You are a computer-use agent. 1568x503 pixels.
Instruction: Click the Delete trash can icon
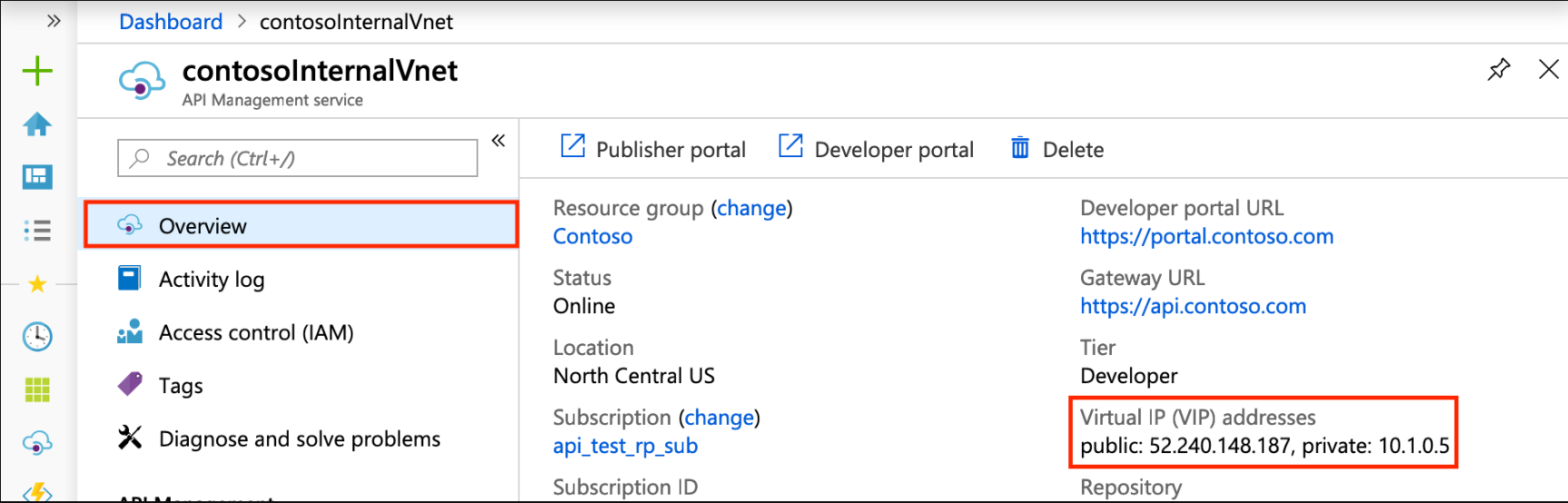tap(1020, 147)
